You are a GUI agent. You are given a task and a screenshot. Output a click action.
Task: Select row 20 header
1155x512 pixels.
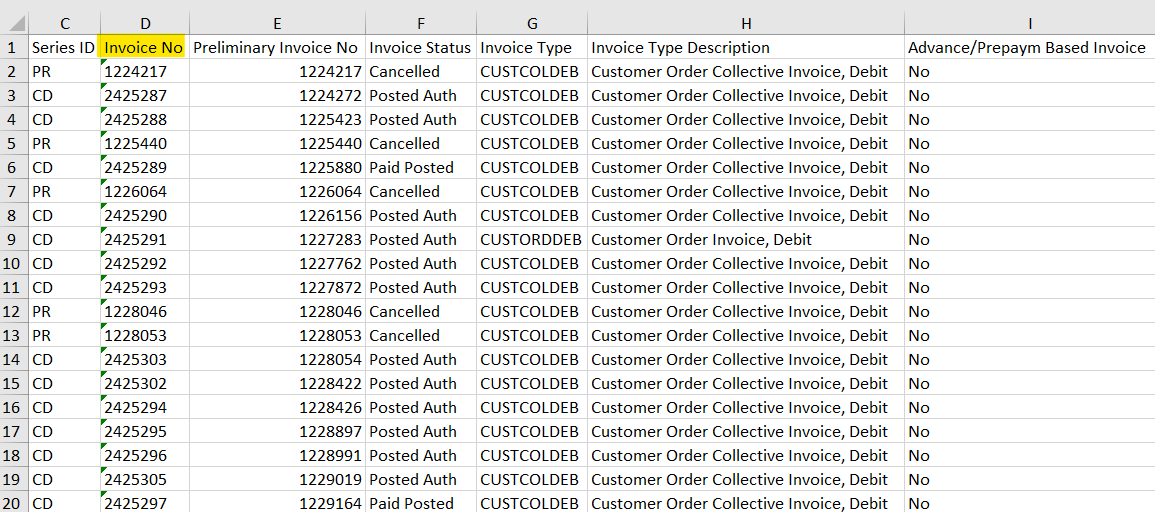coord(14,503)
